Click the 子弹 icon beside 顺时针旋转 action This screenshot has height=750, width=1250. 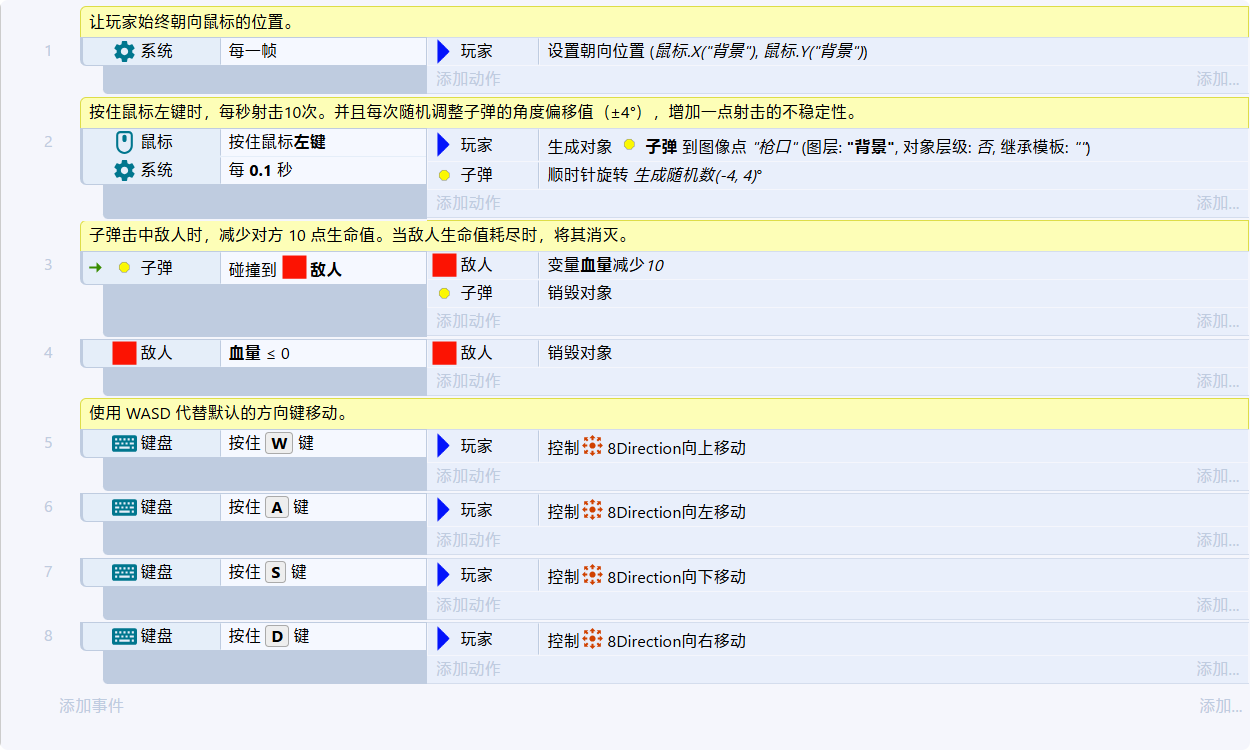coord(444,175)
